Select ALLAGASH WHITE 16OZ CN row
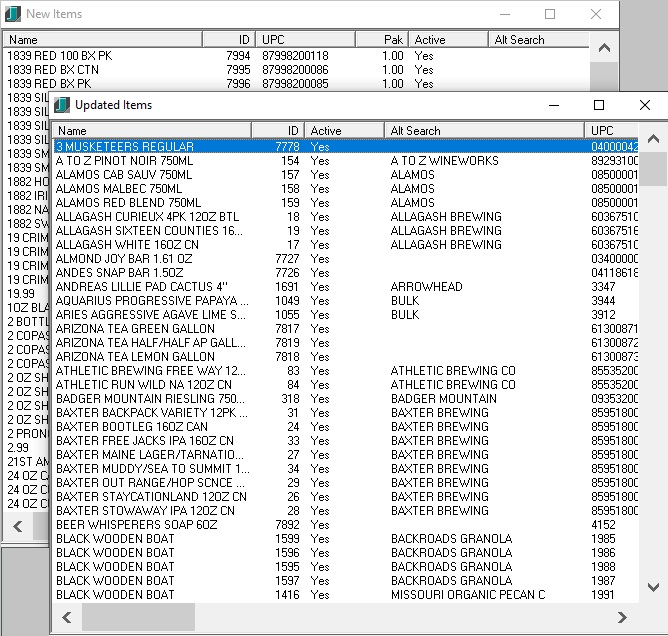The image size is (668, 636). pyautogui.click(x=346, y=245)
